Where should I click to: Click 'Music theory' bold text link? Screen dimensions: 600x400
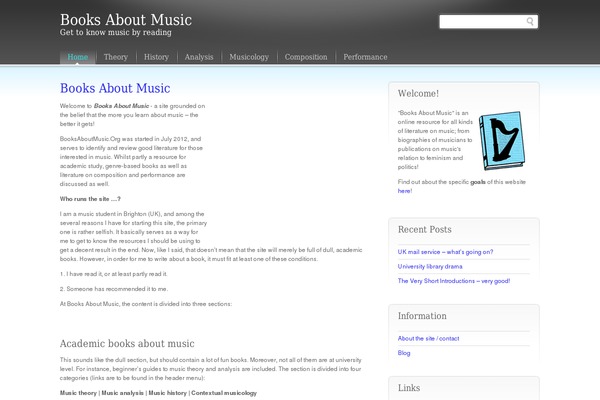(78, 393)
